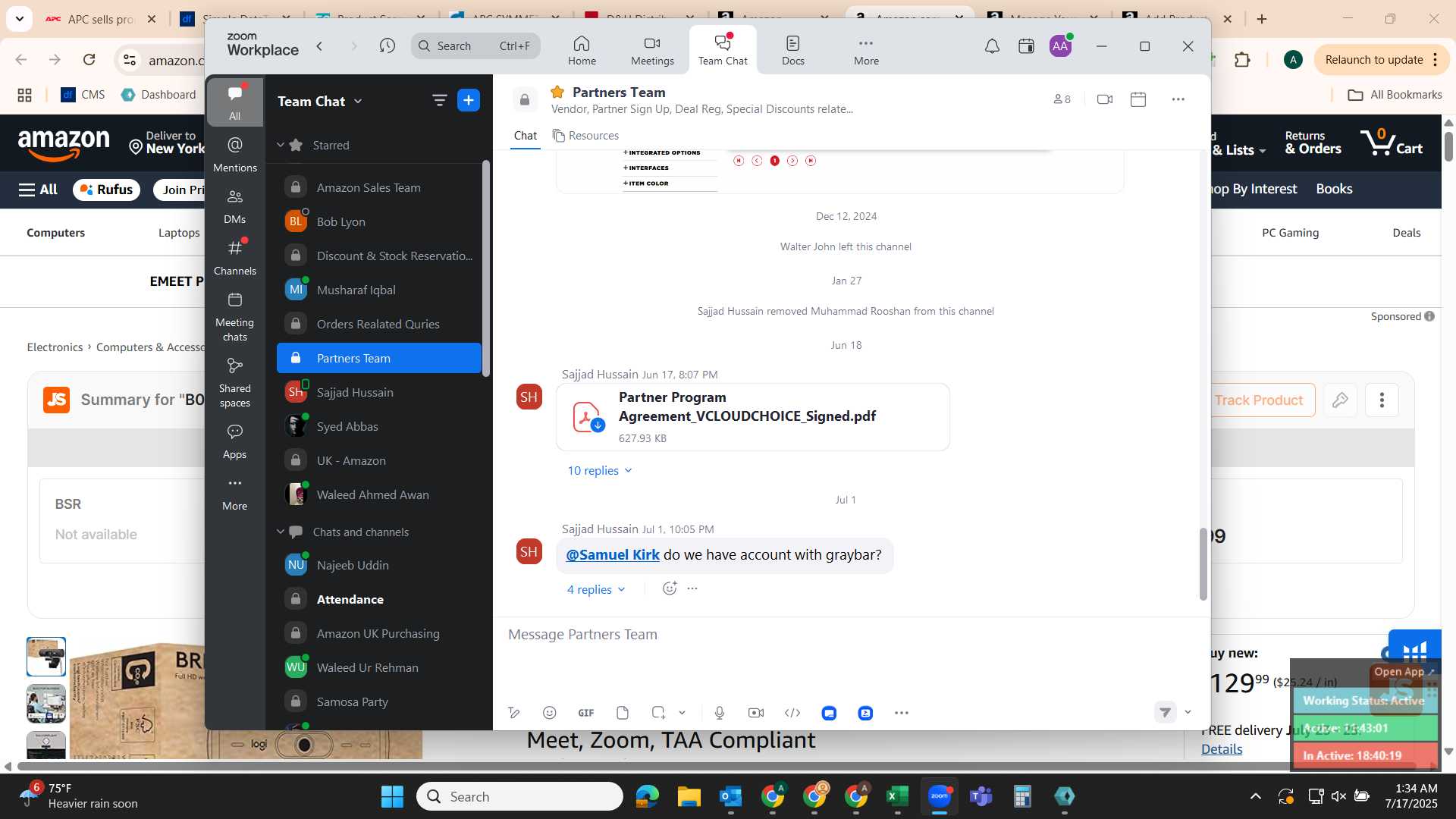Expand 10 replies thread

(x=600, y=470)
